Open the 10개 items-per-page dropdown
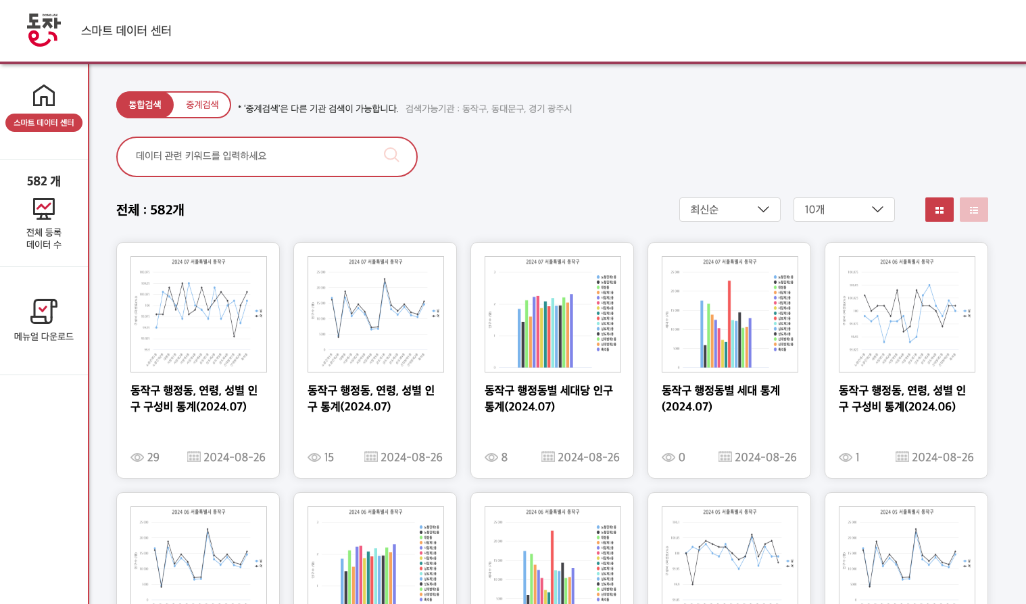 (x=843, y=210)
